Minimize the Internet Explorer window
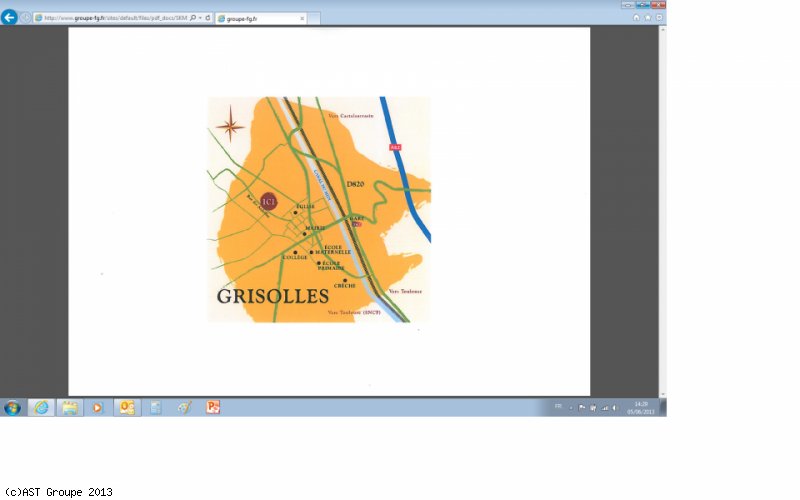This screenshot has width=800, height=500. coord(628,5)
